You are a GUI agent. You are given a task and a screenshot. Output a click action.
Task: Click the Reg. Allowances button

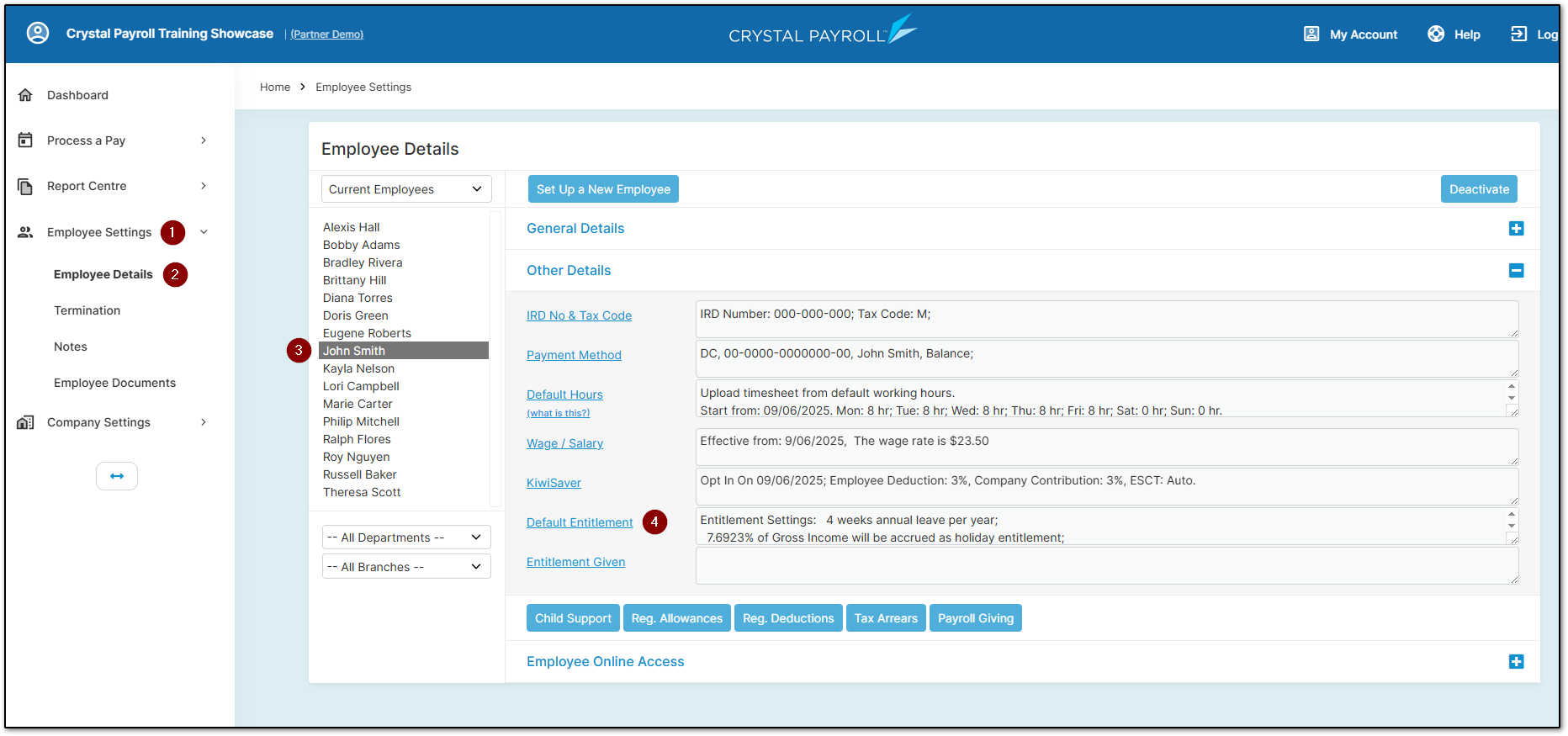(677, 618)
